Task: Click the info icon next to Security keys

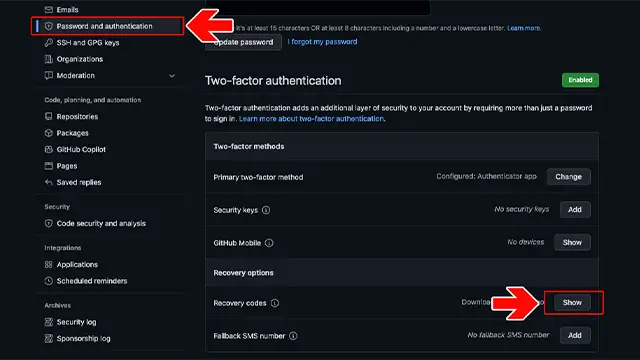Action: pyautogui.click(x=266, y=210)
